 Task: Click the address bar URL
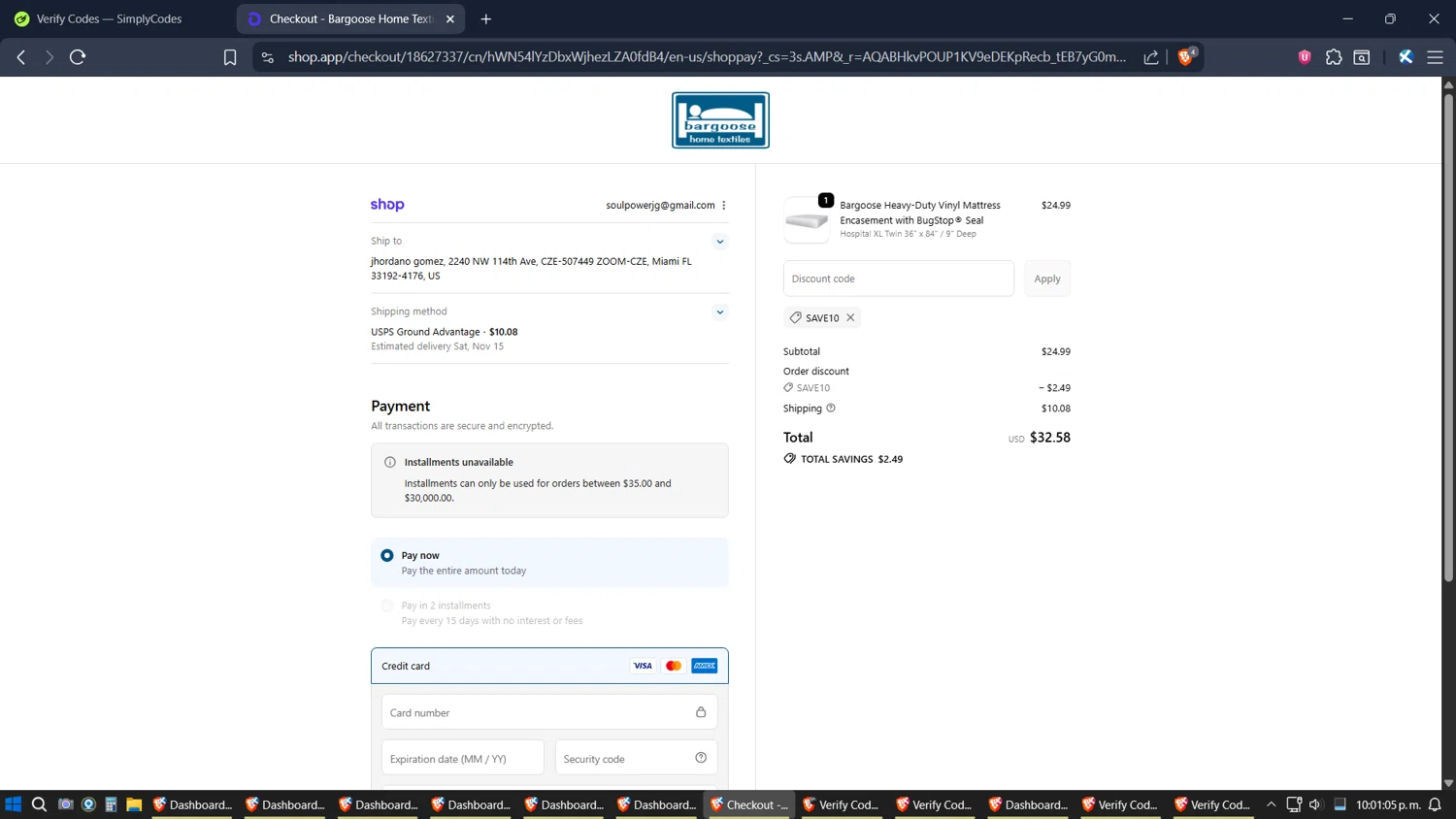point(707,57)
